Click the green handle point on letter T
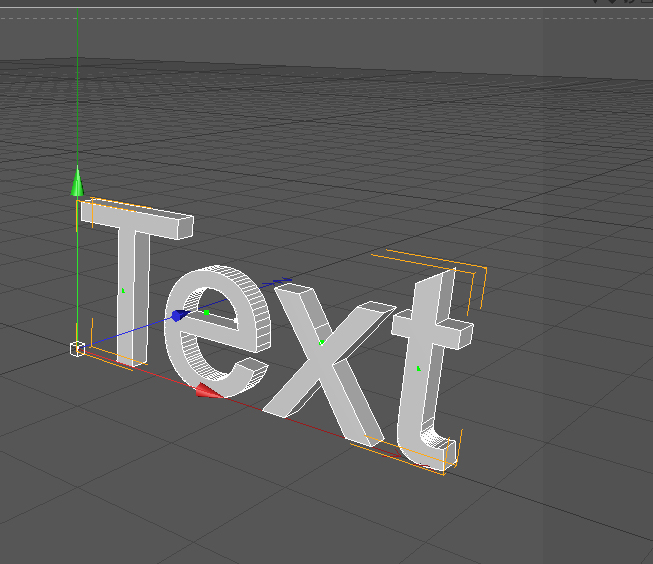 [123, 291]
